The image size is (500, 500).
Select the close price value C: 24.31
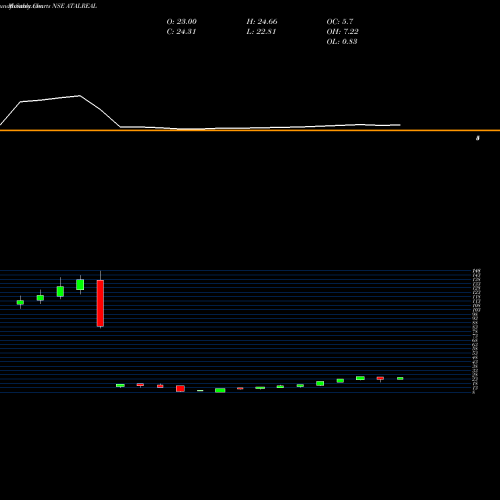point(181,32)
